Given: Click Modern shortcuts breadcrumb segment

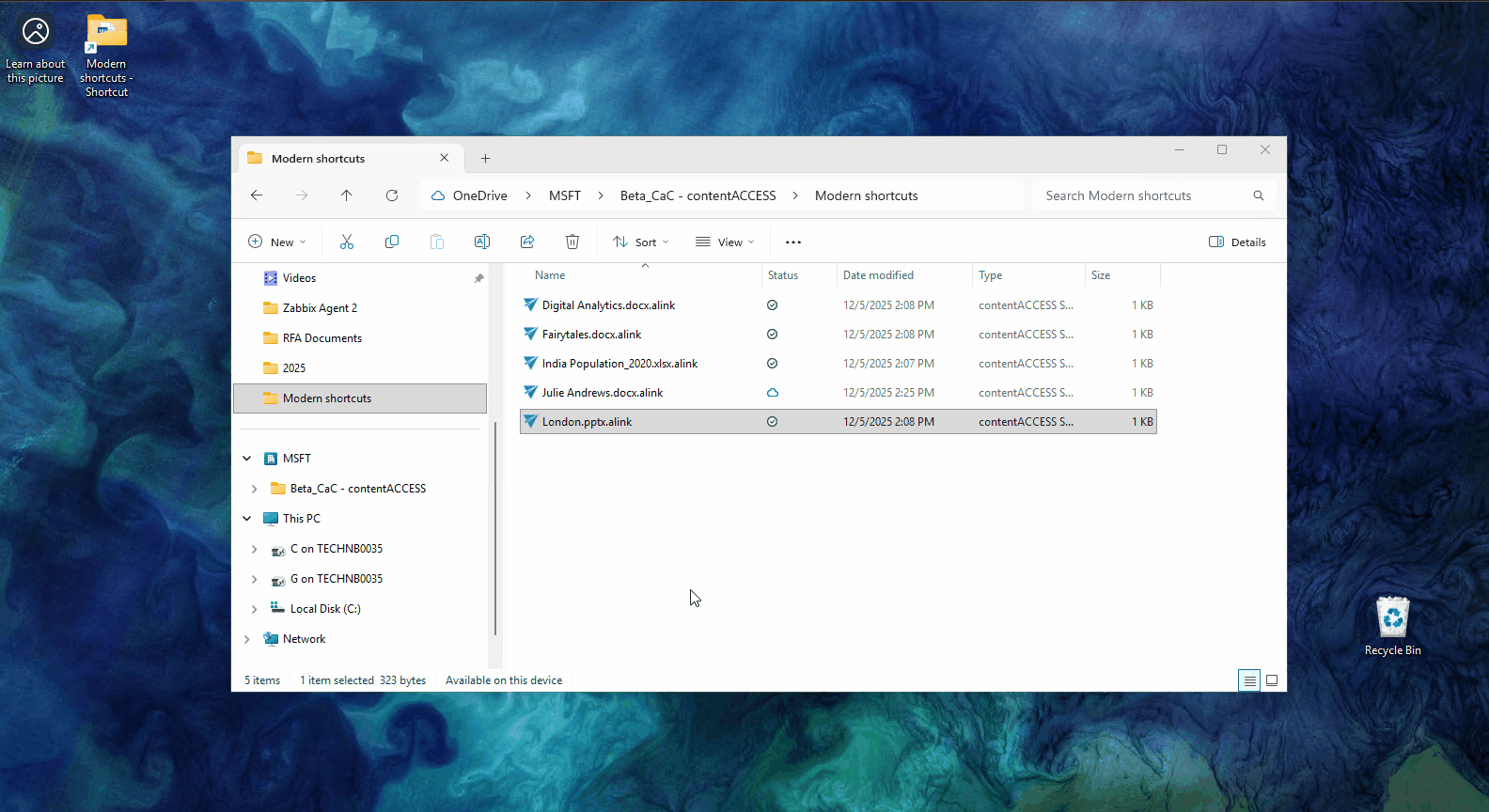Looking at the screenshot, I should 867,195.
